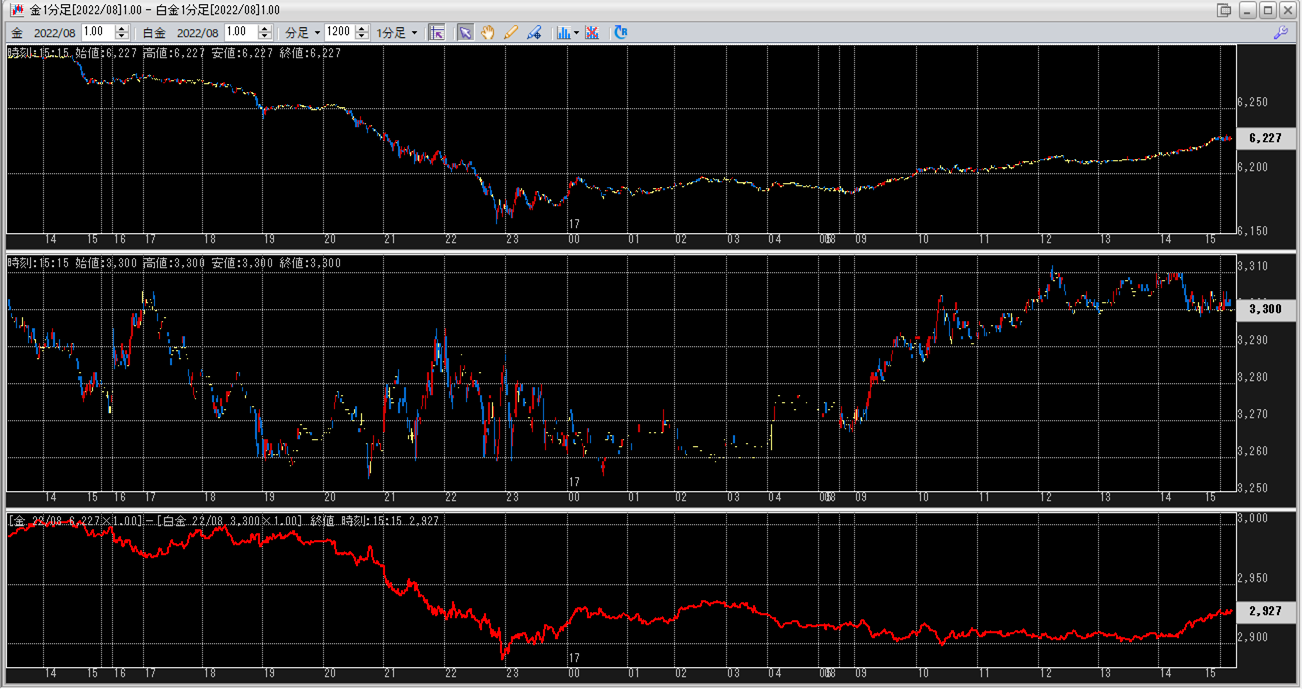Open dropdown arrow beside bar chart icon
Screen dimensions: 1302x689
click(576, 32)
